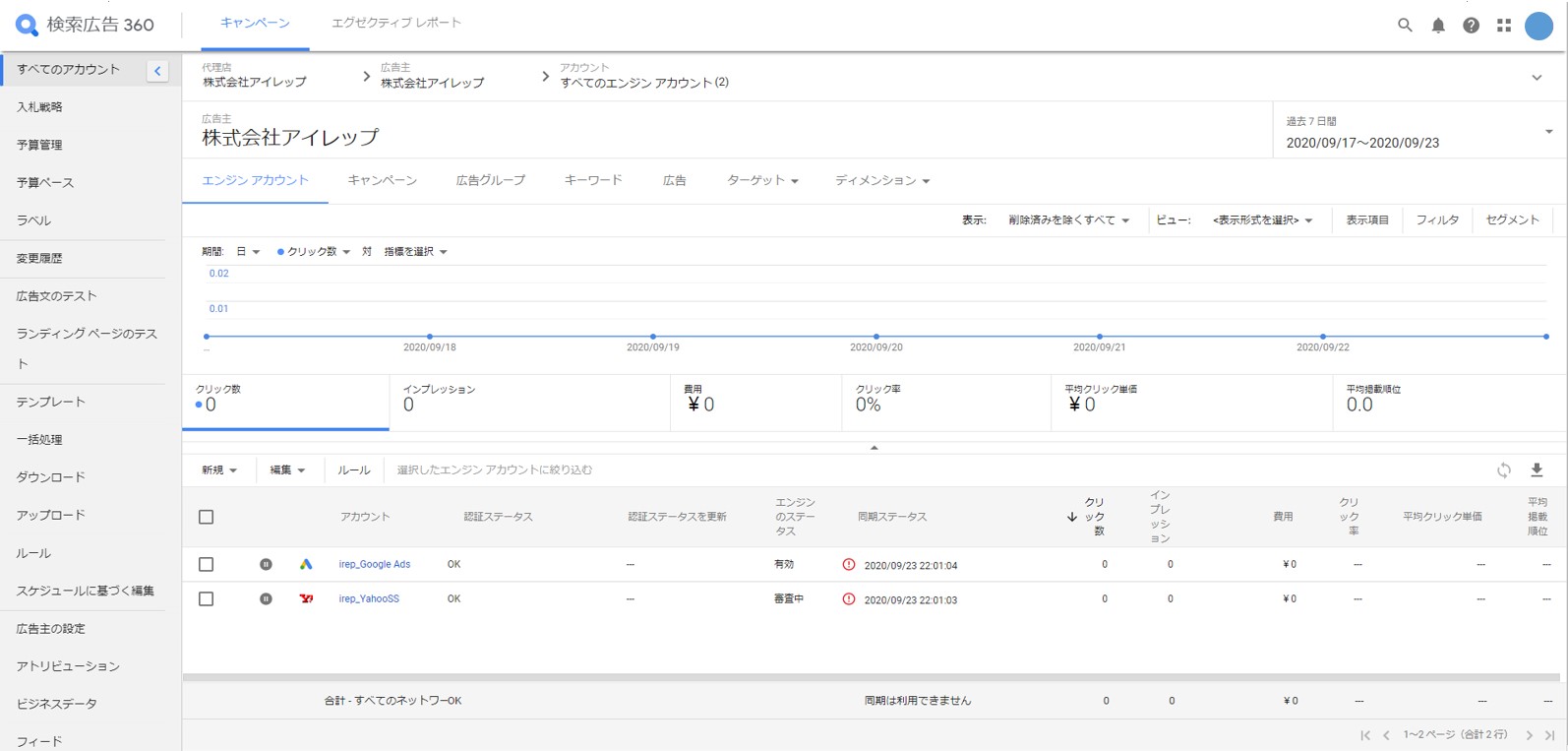1568x751 pixels.
Task: Toggle the select-all checkbox in table header
Action: tap(207, 517)
